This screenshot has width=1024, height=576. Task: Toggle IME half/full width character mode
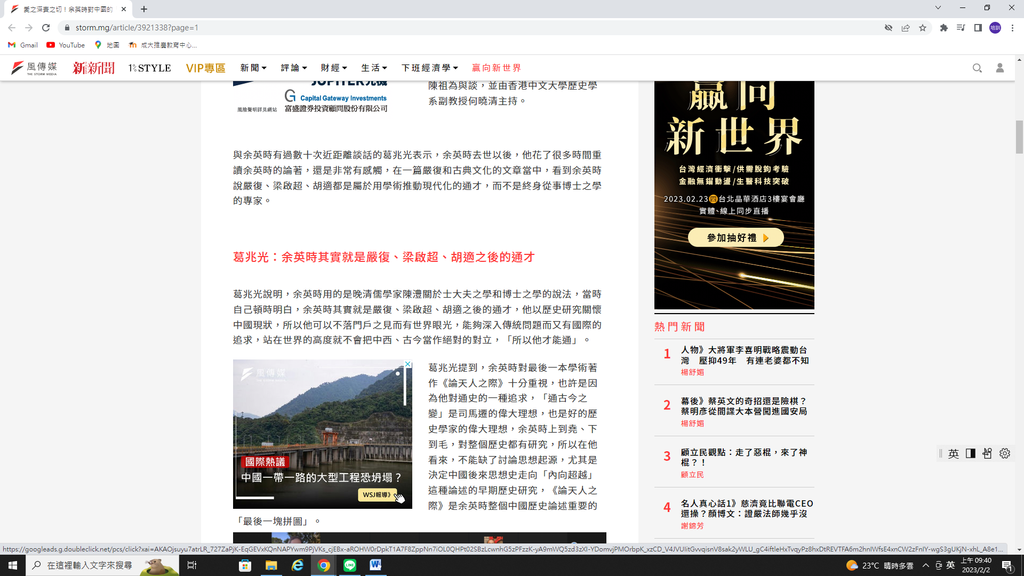click(970, 454)
